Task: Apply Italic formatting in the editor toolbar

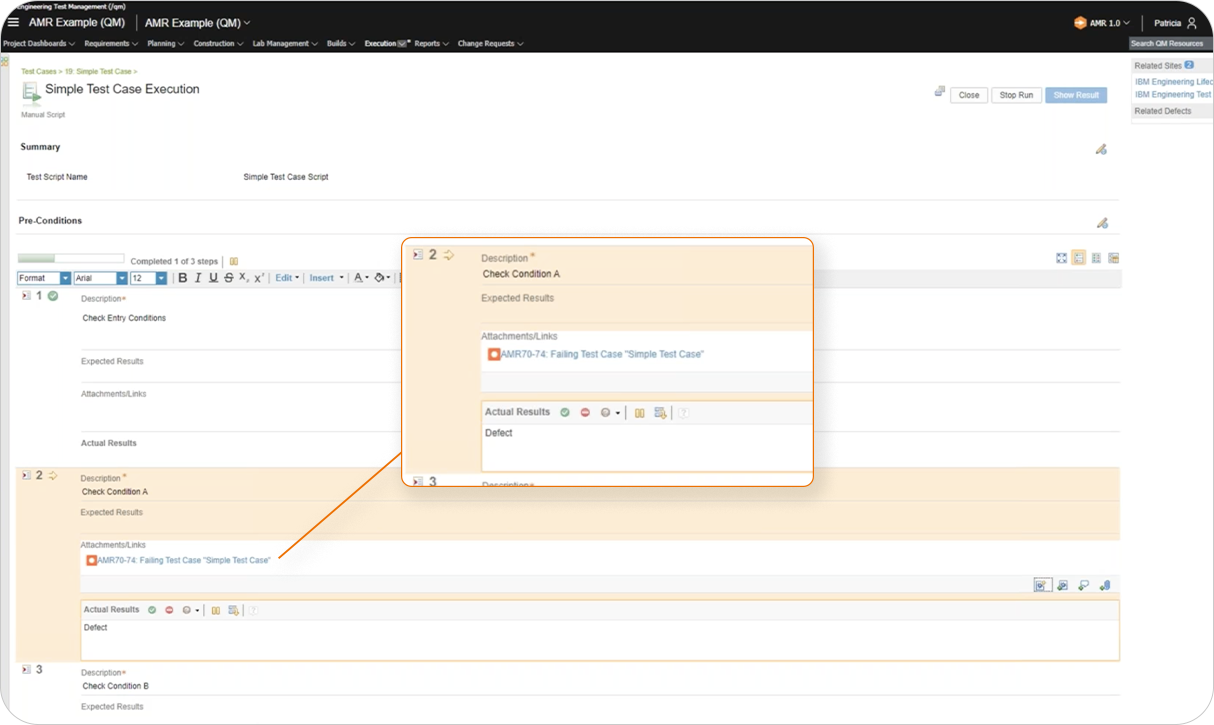Action: pyautogui.click(x=198, y=278)
